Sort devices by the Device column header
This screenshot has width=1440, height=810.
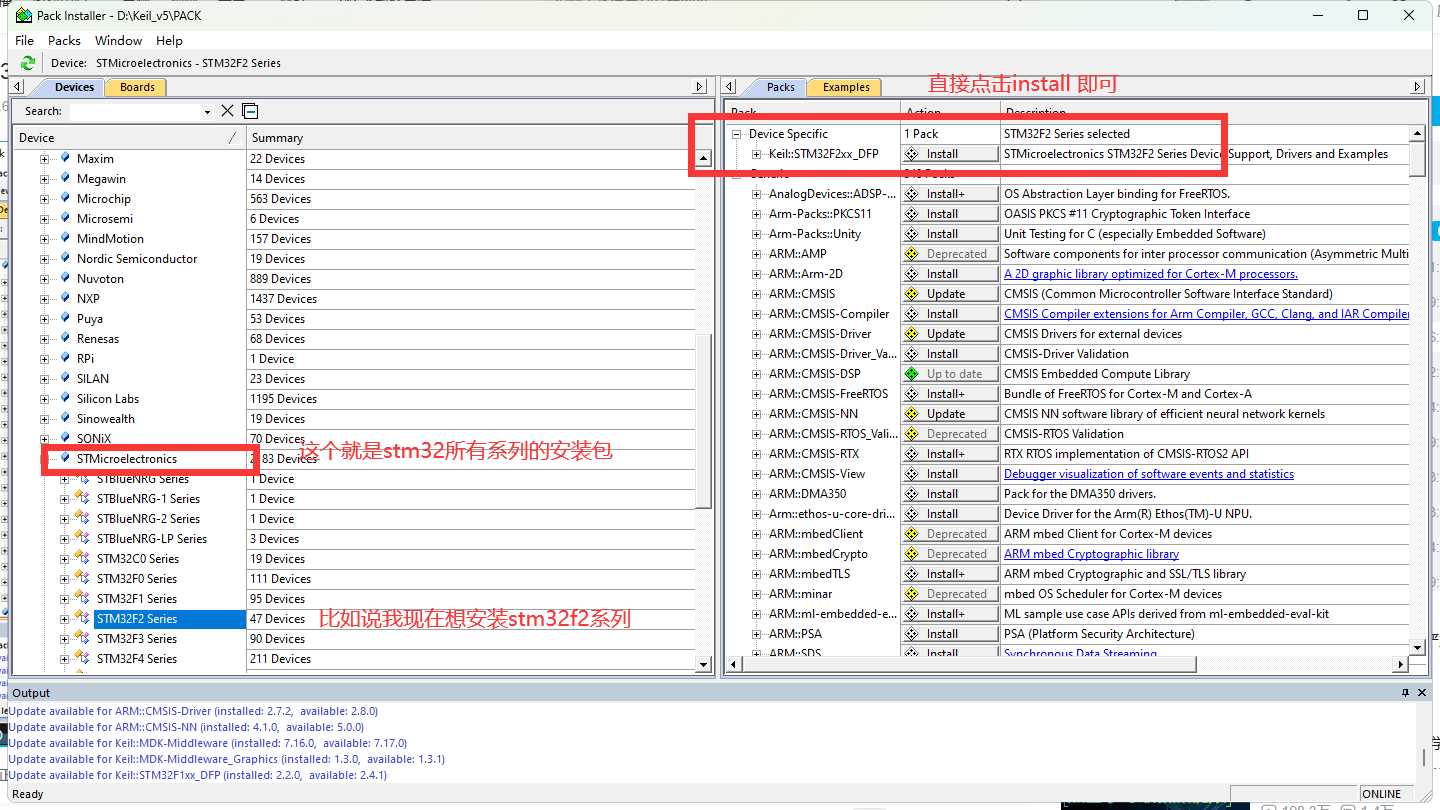(129, 138)
